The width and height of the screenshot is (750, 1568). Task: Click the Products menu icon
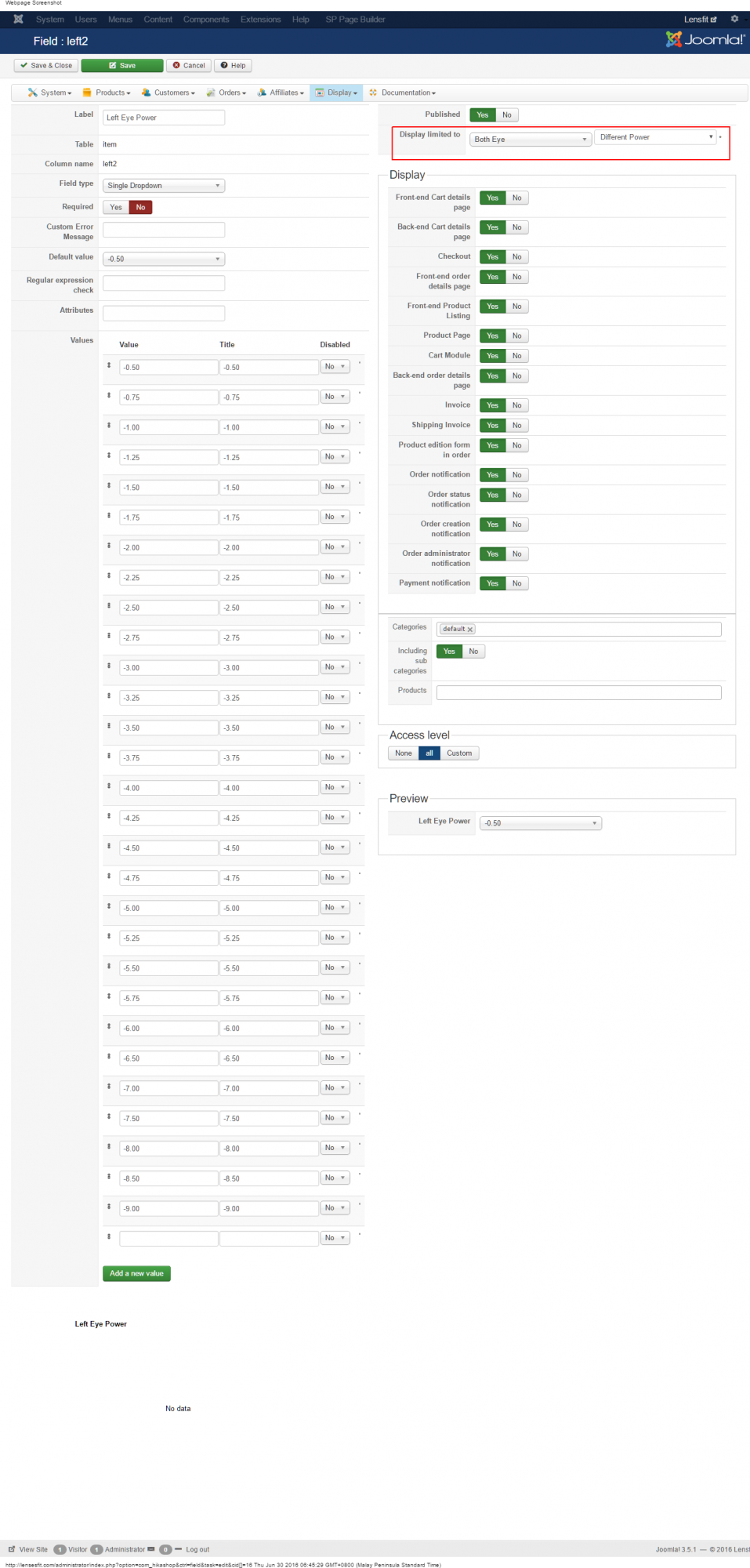tap(89, 93)
